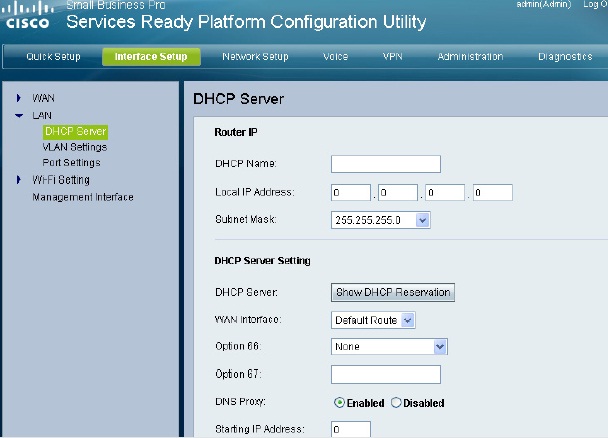Switch to the Diagnostics tab
The image size is (608, 438).
coord(565,57)
